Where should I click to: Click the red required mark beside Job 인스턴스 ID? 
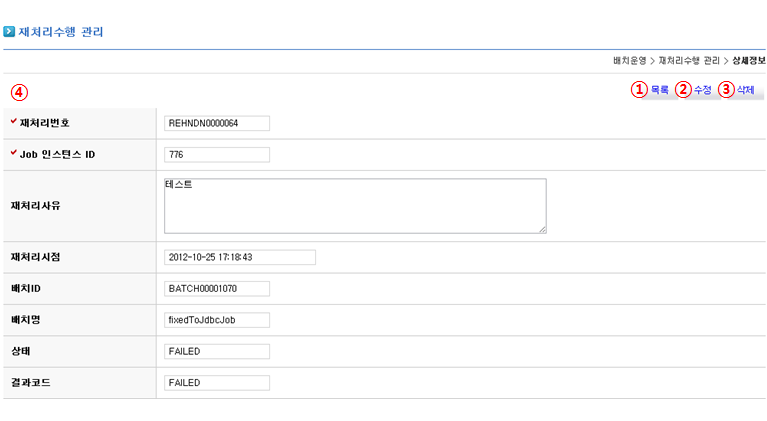13,153
